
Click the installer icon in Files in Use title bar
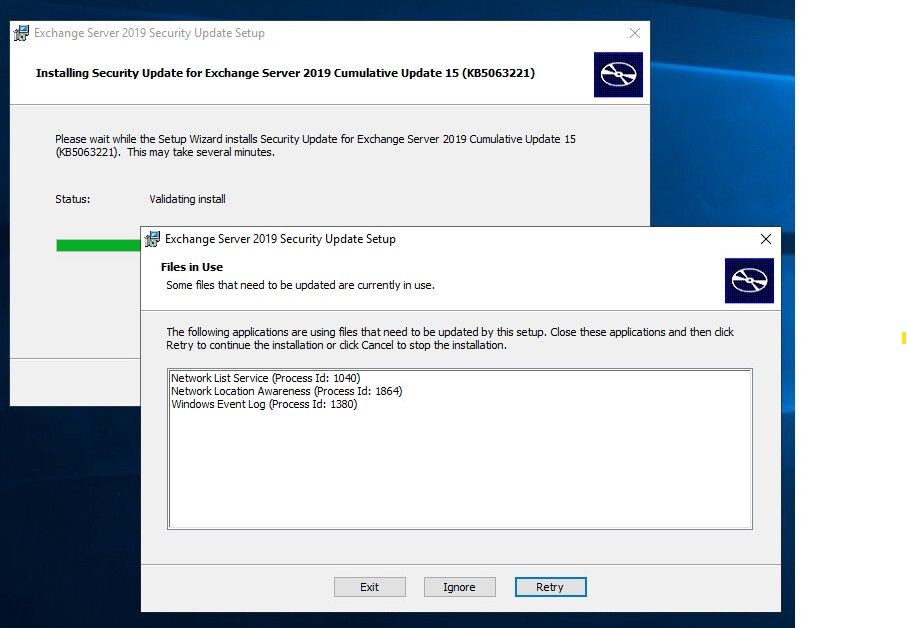pos(152,239)
